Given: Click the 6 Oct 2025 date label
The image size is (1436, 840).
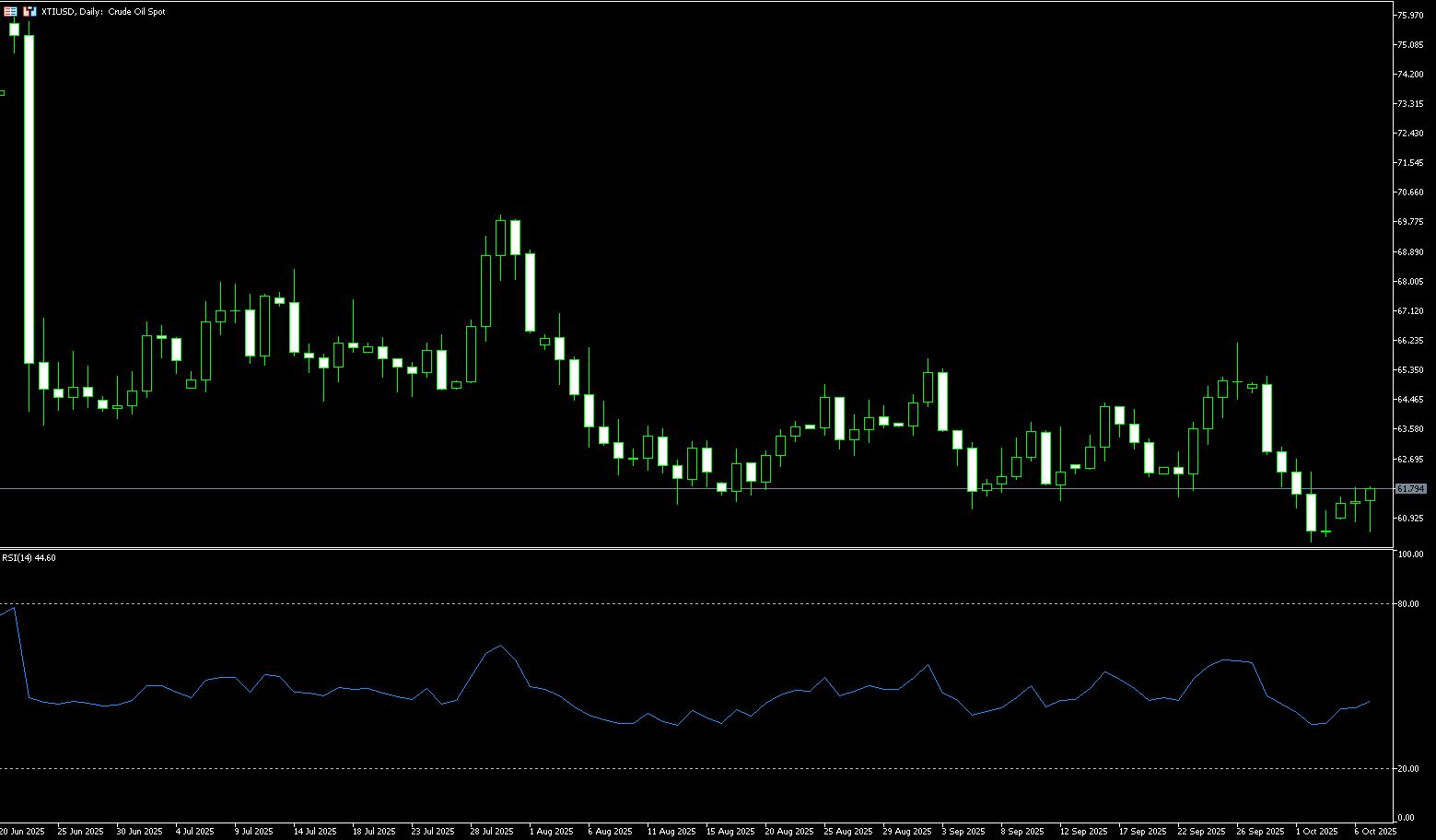Looking at the screenshot, I should point(1375,831).
